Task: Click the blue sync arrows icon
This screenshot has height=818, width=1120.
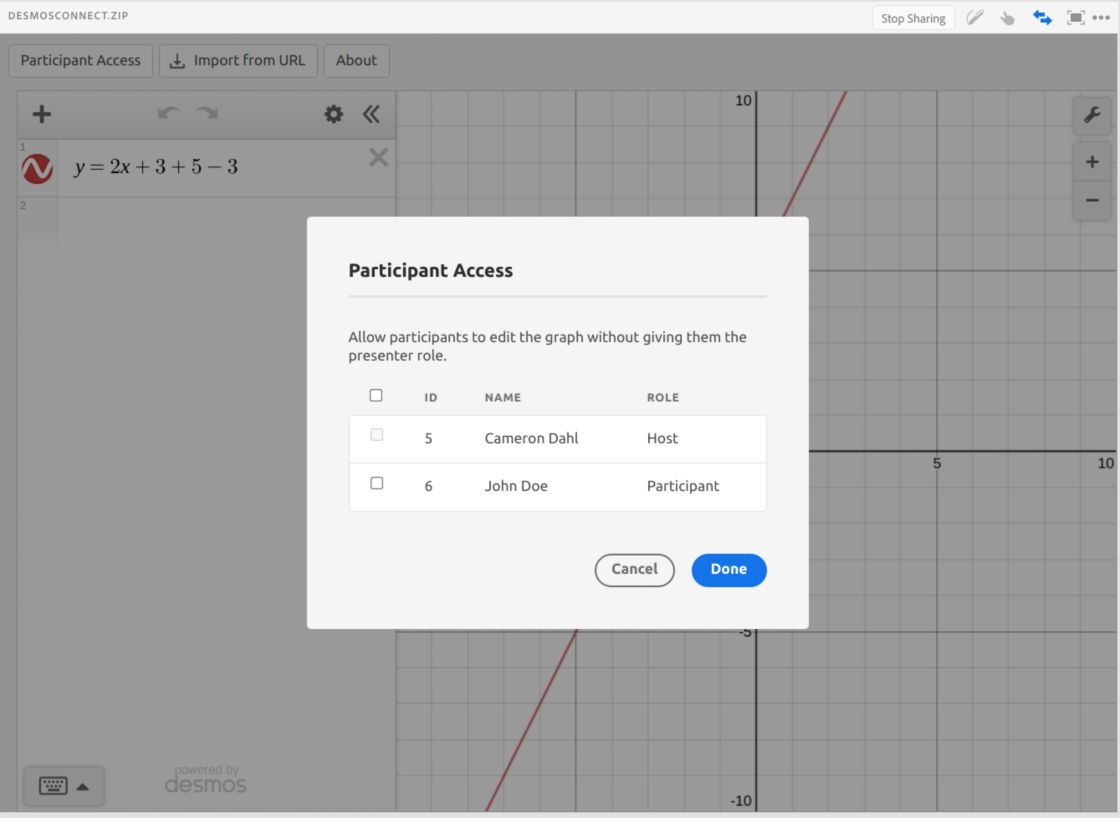Action: click(1042, 18)
